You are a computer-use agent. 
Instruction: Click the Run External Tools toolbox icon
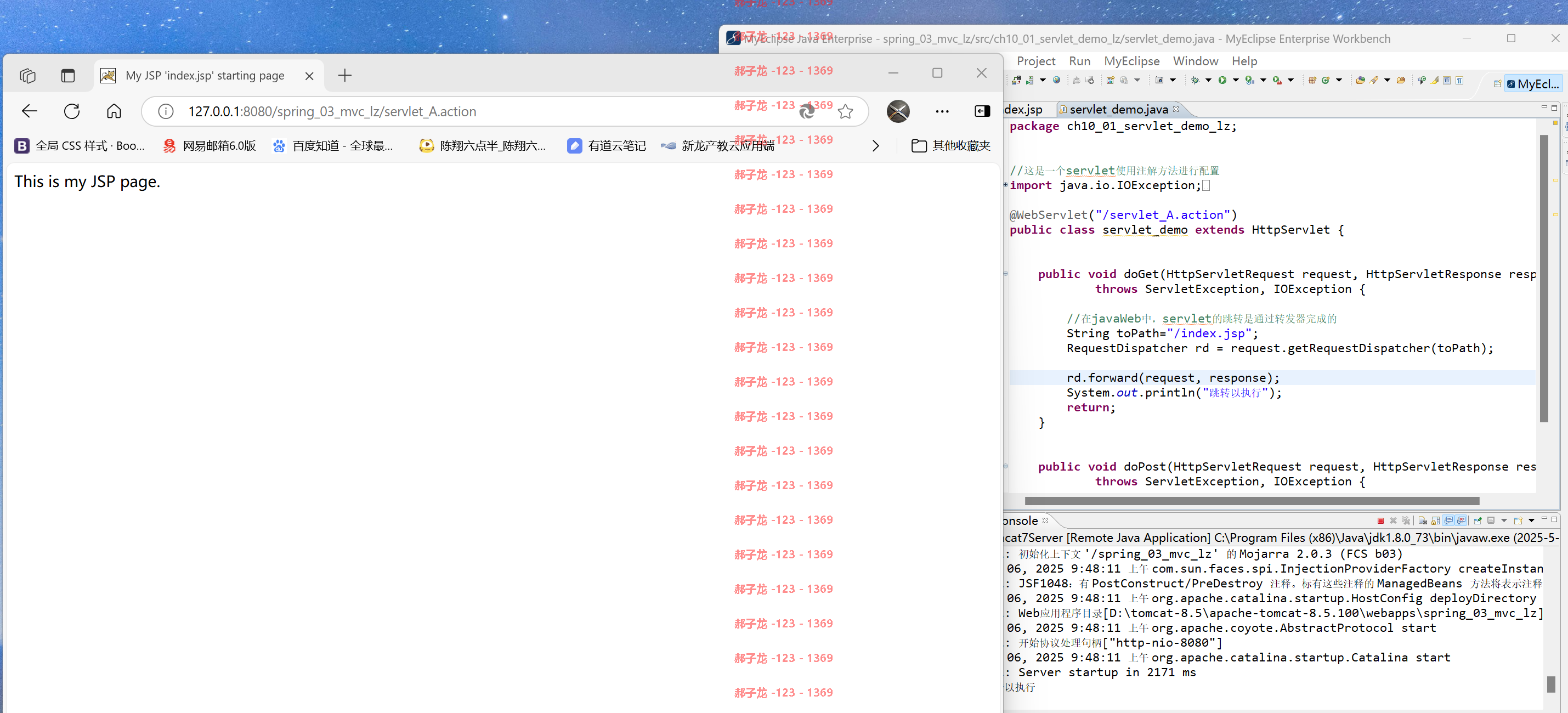tap(1277, 81)
